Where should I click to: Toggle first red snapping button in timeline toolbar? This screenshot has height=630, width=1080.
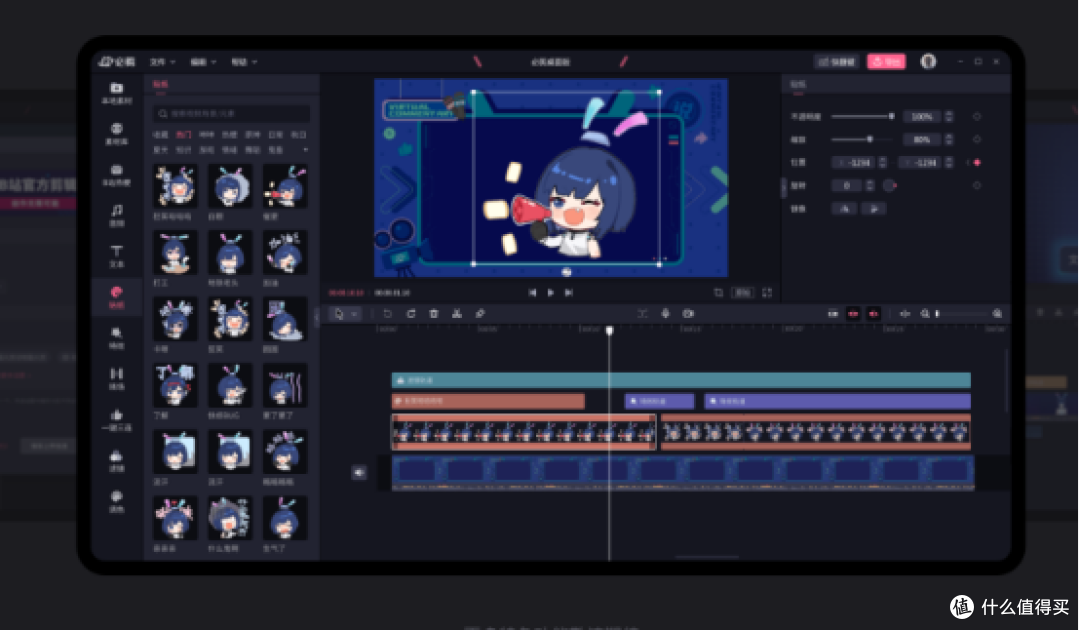tap(853, 313)
